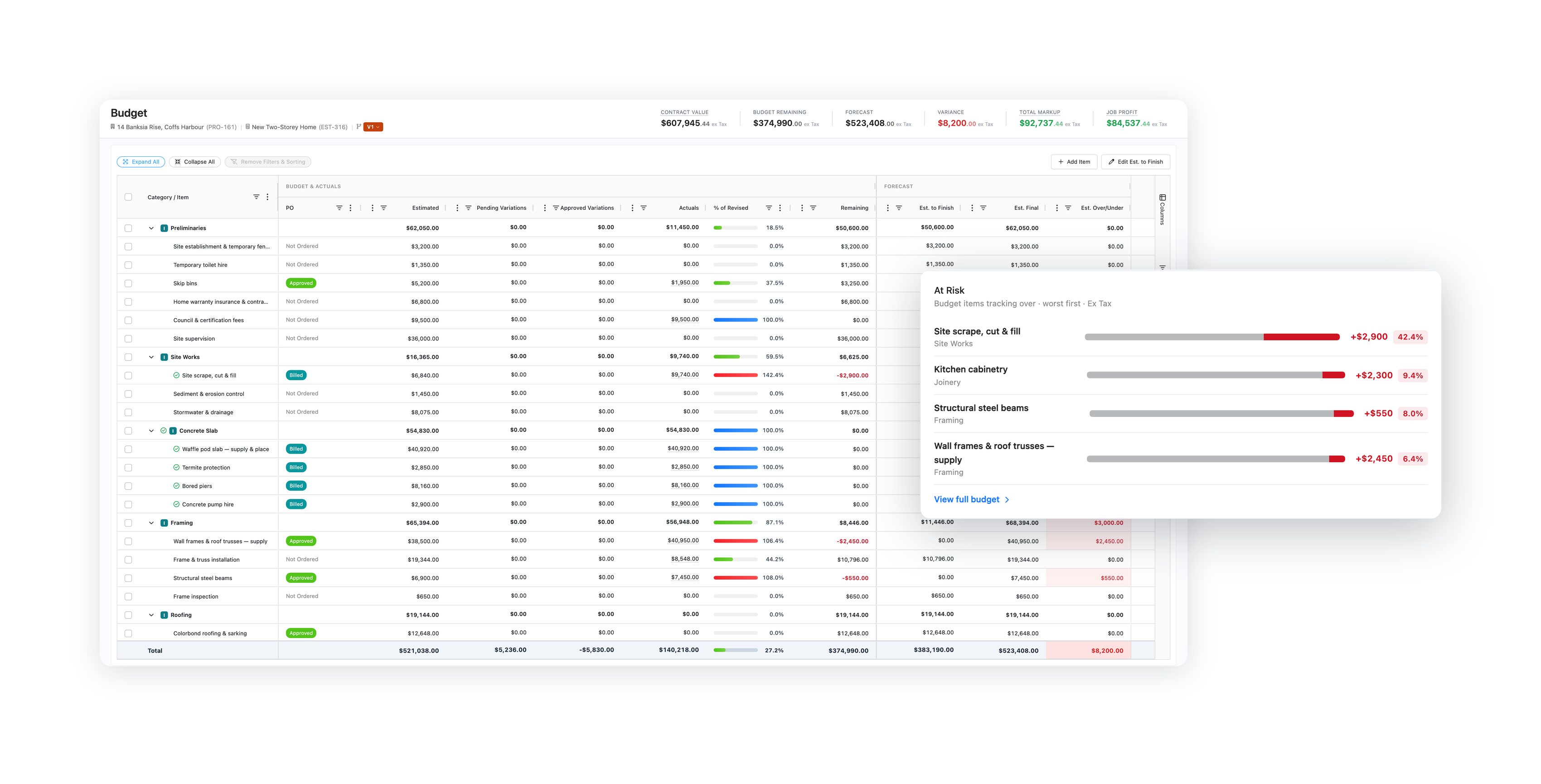Screen dimensions: 1541x784
Task: Filter the Est. to Finish column
Action: coord(898,208)
